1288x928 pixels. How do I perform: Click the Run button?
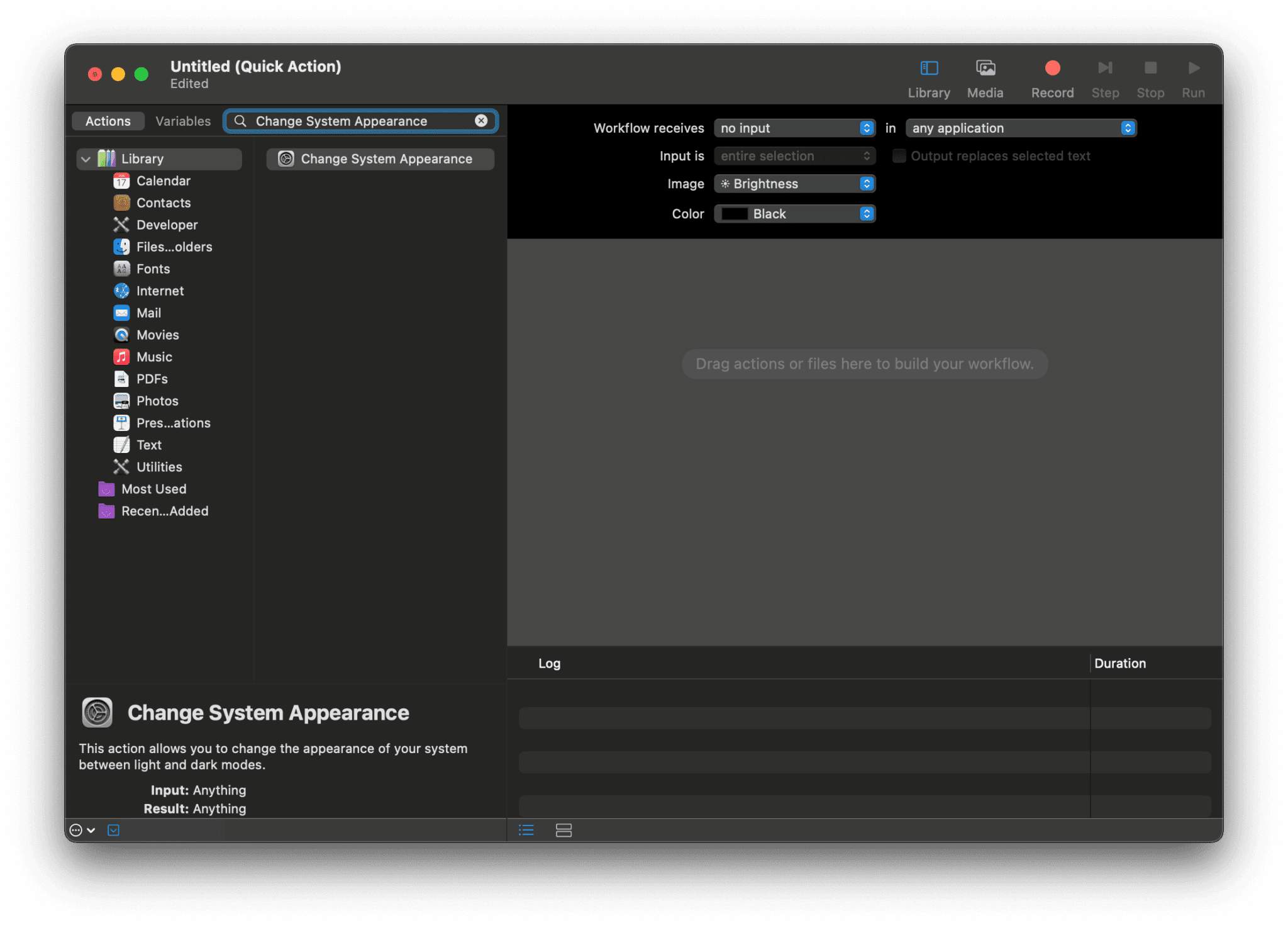tap(1193, 68)
